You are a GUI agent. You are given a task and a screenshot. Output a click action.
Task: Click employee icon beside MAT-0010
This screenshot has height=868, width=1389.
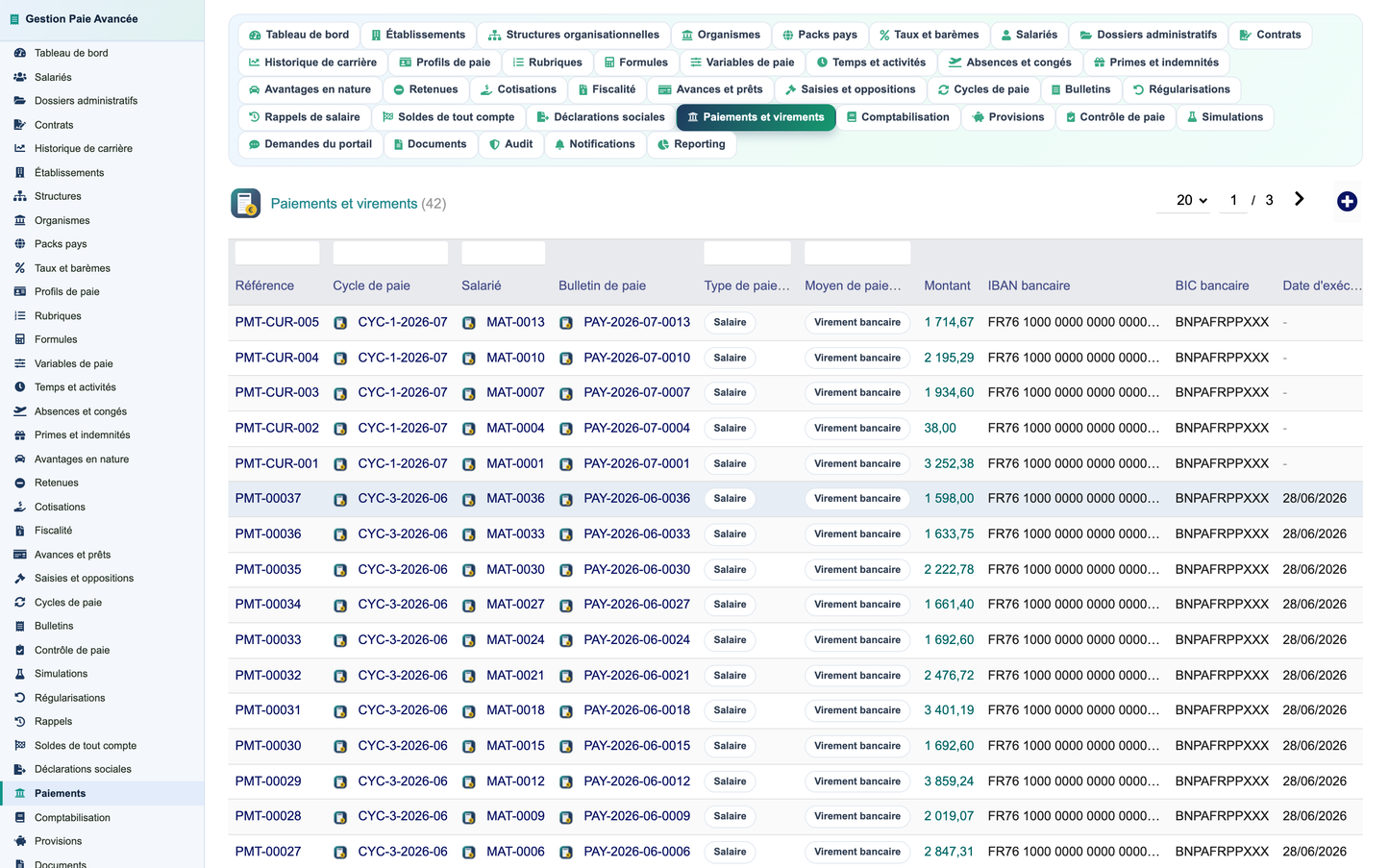469,359
